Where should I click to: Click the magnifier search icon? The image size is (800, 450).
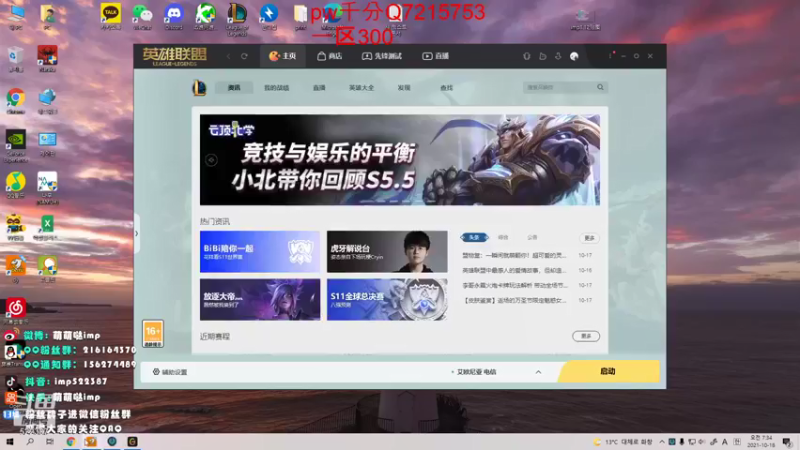click(x=601, y=87)
